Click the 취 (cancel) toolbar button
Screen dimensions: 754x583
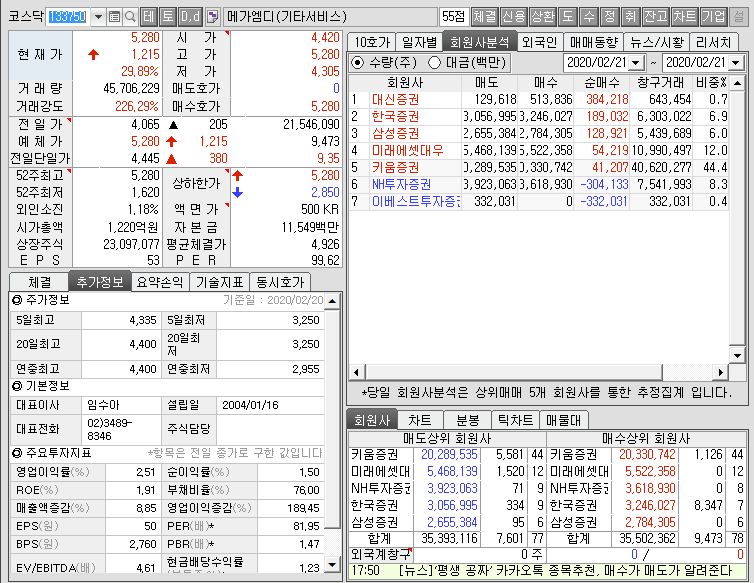click(x=630, y=17)
